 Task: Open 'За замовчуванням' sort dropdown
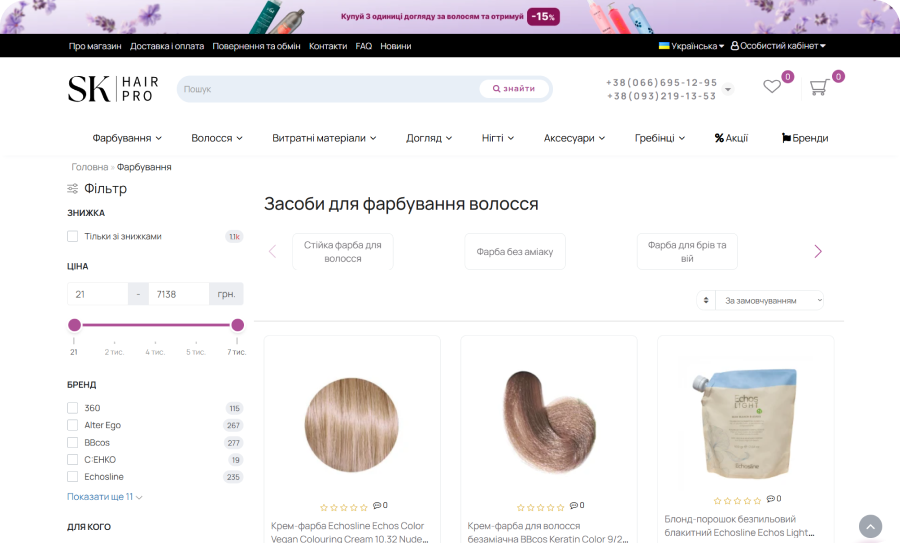click(x=769, y=300)
